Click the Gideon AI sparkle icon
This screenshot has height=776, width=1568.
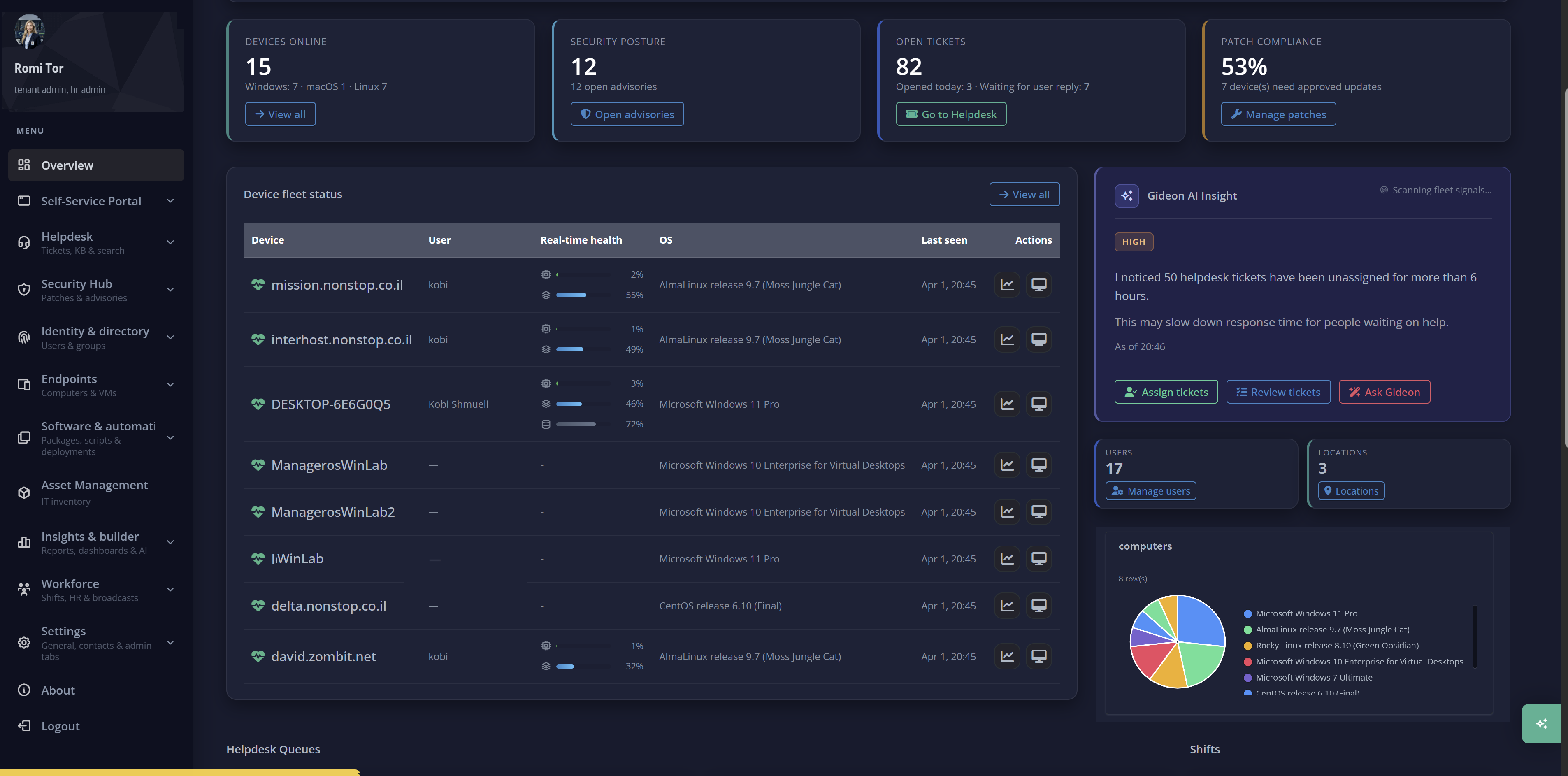1127,195
